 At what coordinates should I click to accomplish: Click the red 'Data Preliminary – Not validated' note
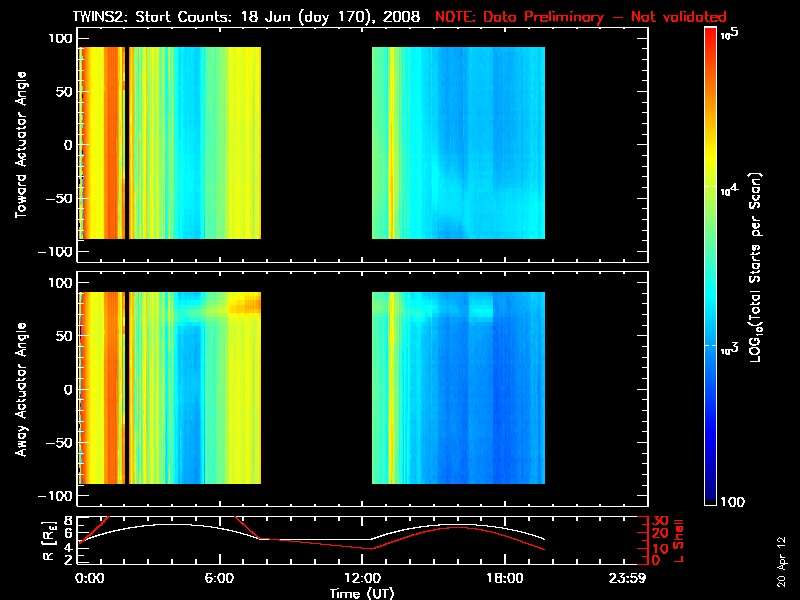click(x=580, y=17)
